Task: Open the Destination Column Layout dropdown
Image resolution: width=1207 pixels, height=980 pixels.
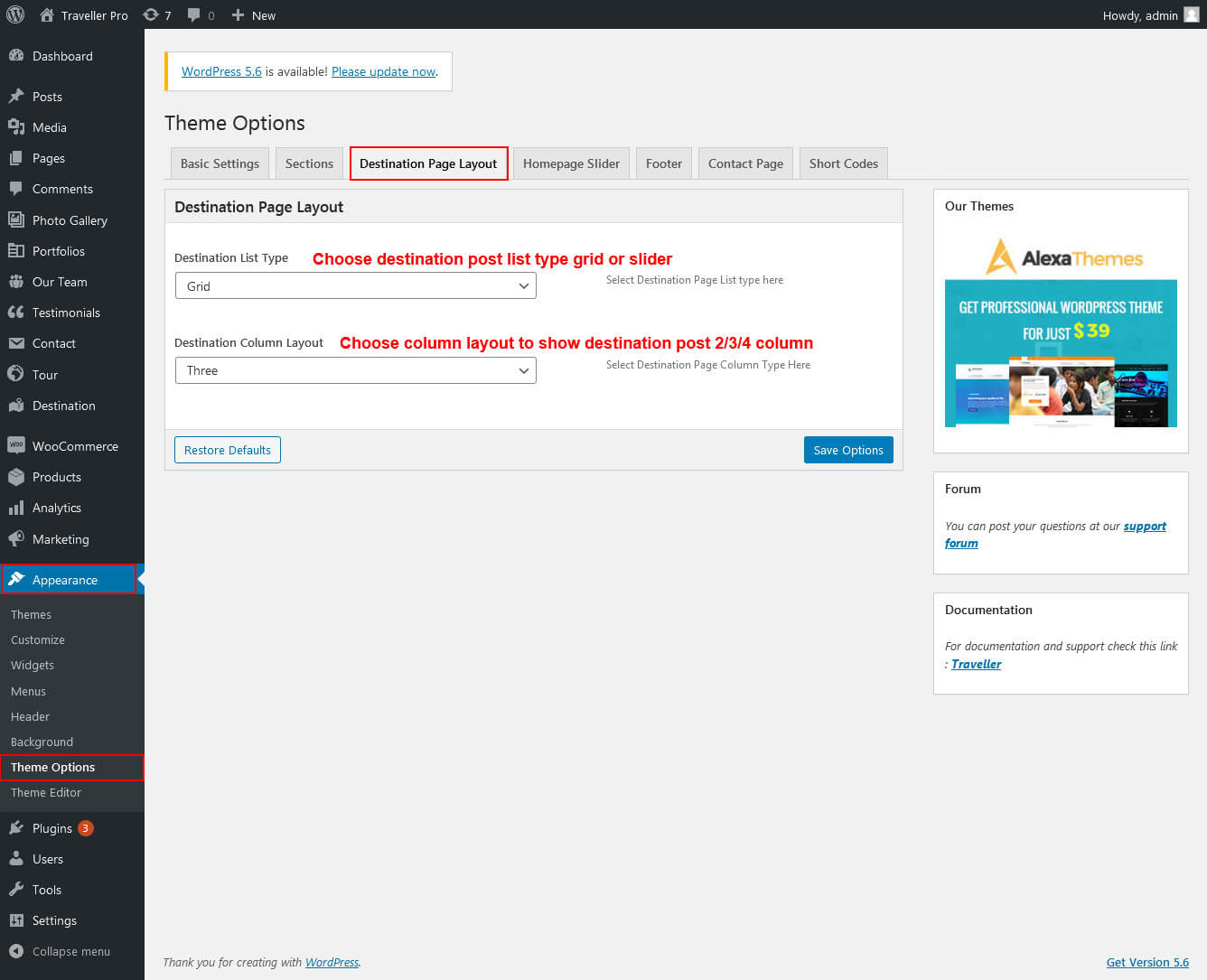Action: coord(355,371)
